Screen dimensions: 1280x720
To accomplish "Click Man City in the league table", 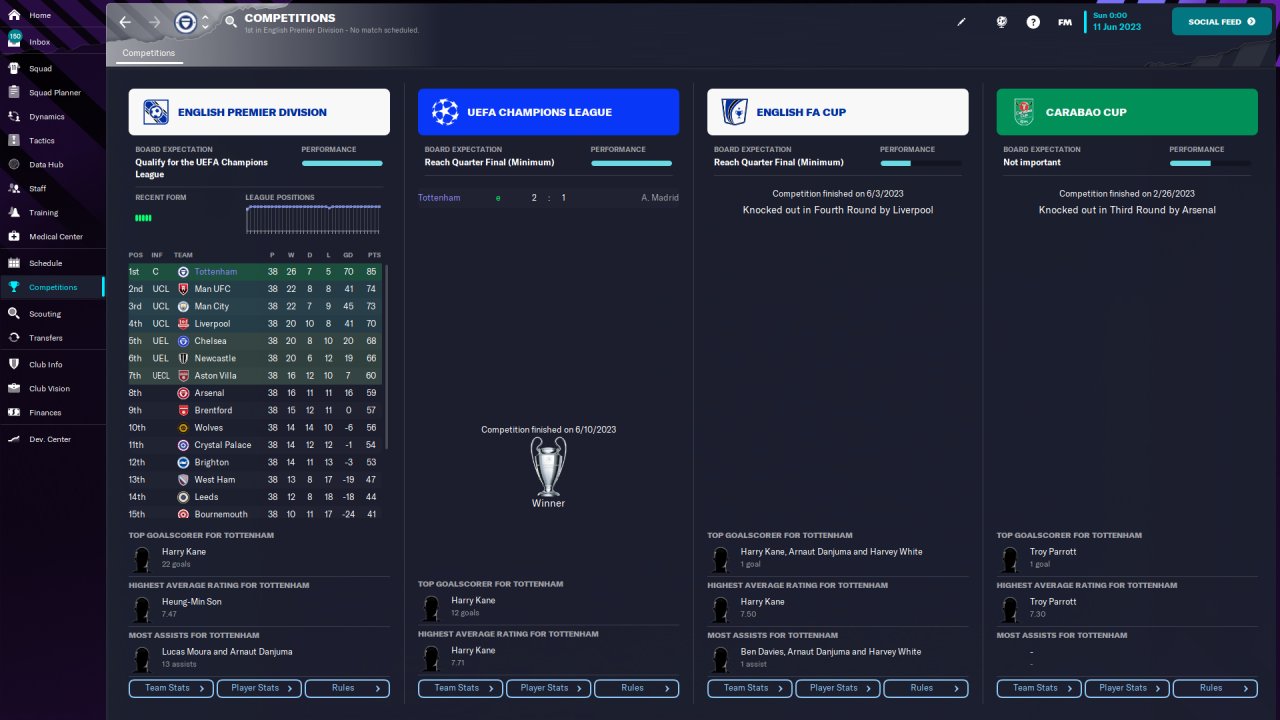I will [x=212, y=306].
